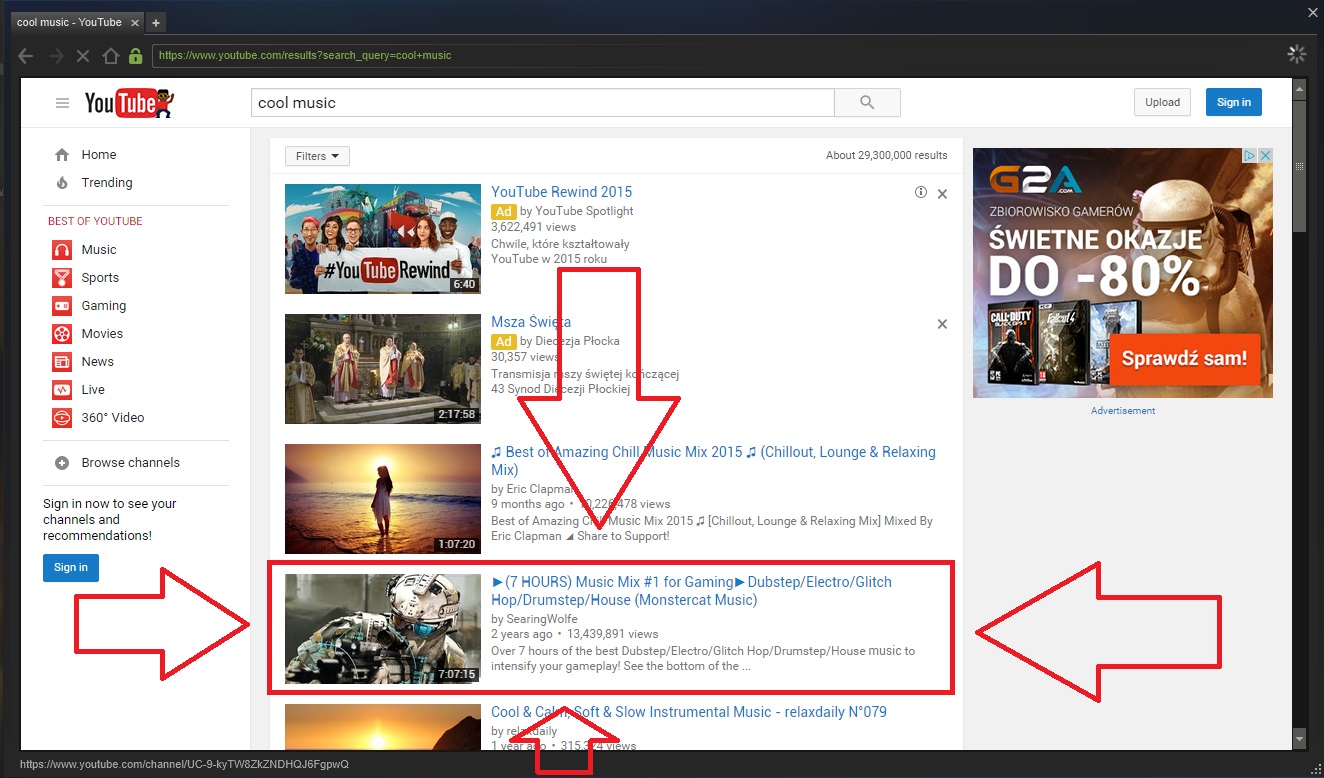
Task: Click the Upload button
Action: [x=1163, y=102]
